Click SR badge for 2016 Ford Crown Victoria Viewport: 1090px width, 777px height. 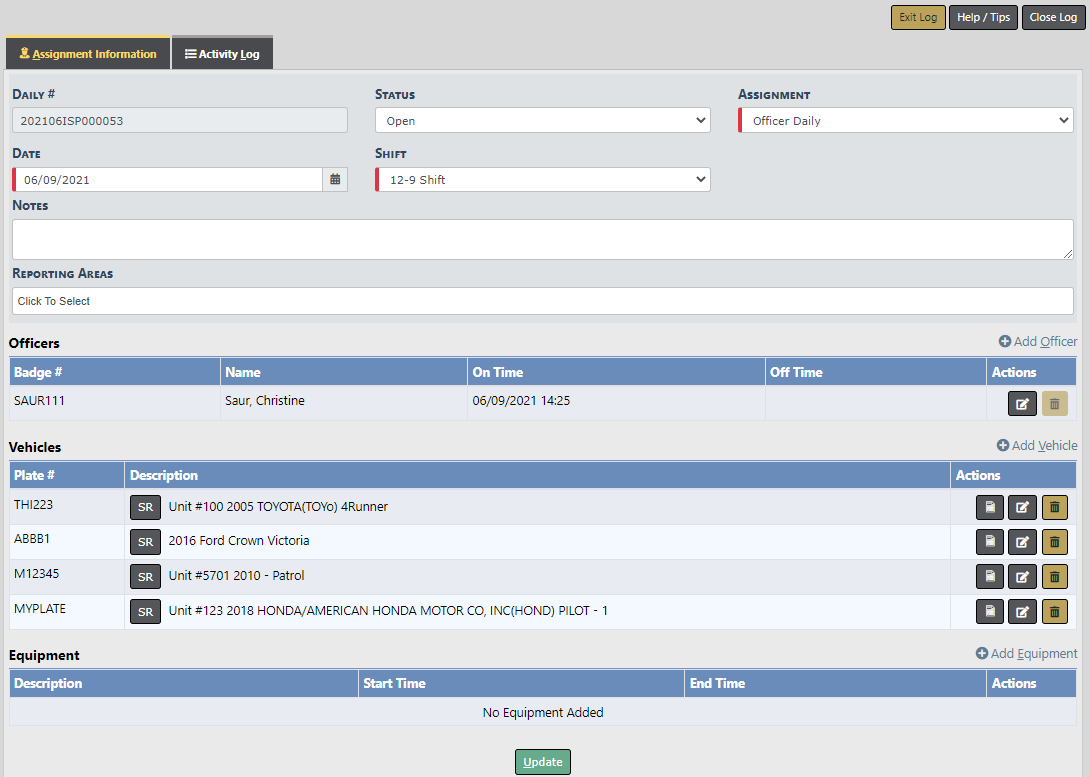coord(145,542)
